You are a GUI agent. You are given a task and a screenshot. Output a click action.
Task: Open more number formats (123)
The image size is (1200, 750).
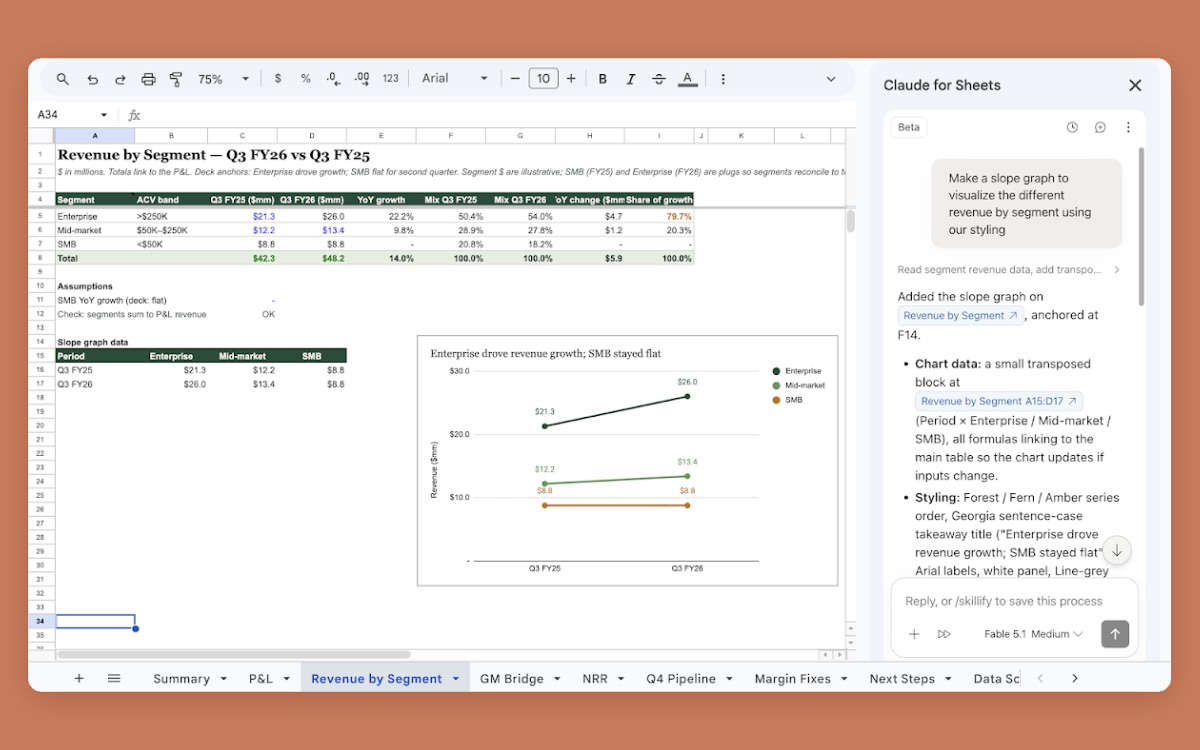tap(390, 79)
